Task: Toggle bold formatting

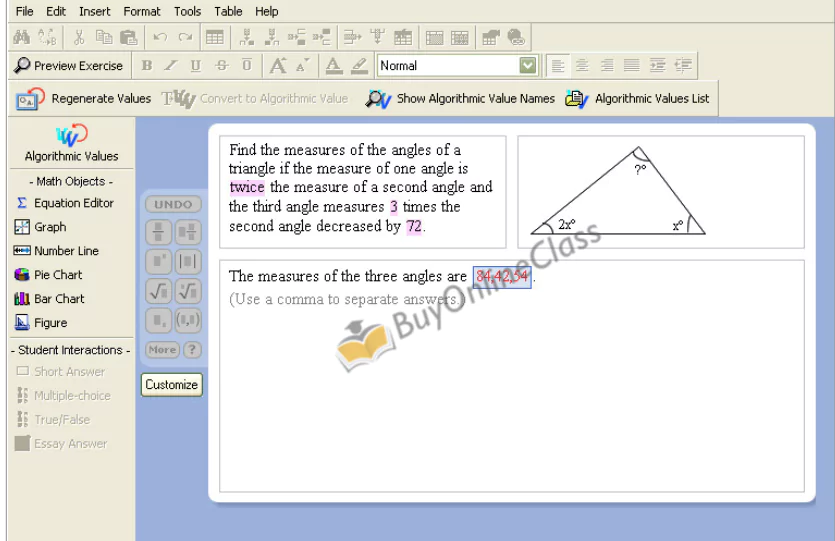Action: [147, 66]
